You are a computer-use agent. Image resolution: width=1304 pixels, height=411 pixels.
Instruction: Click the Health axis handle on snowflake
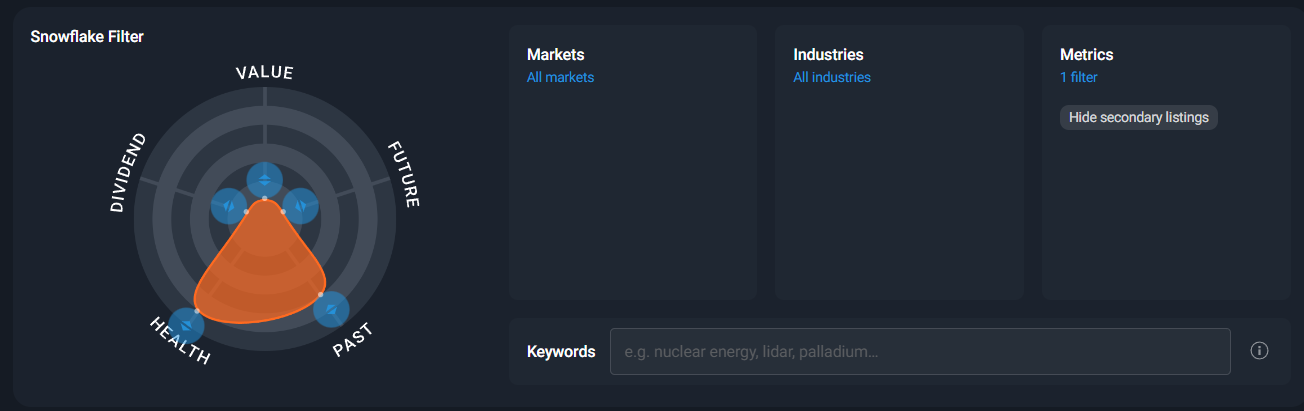coord(186,326)
